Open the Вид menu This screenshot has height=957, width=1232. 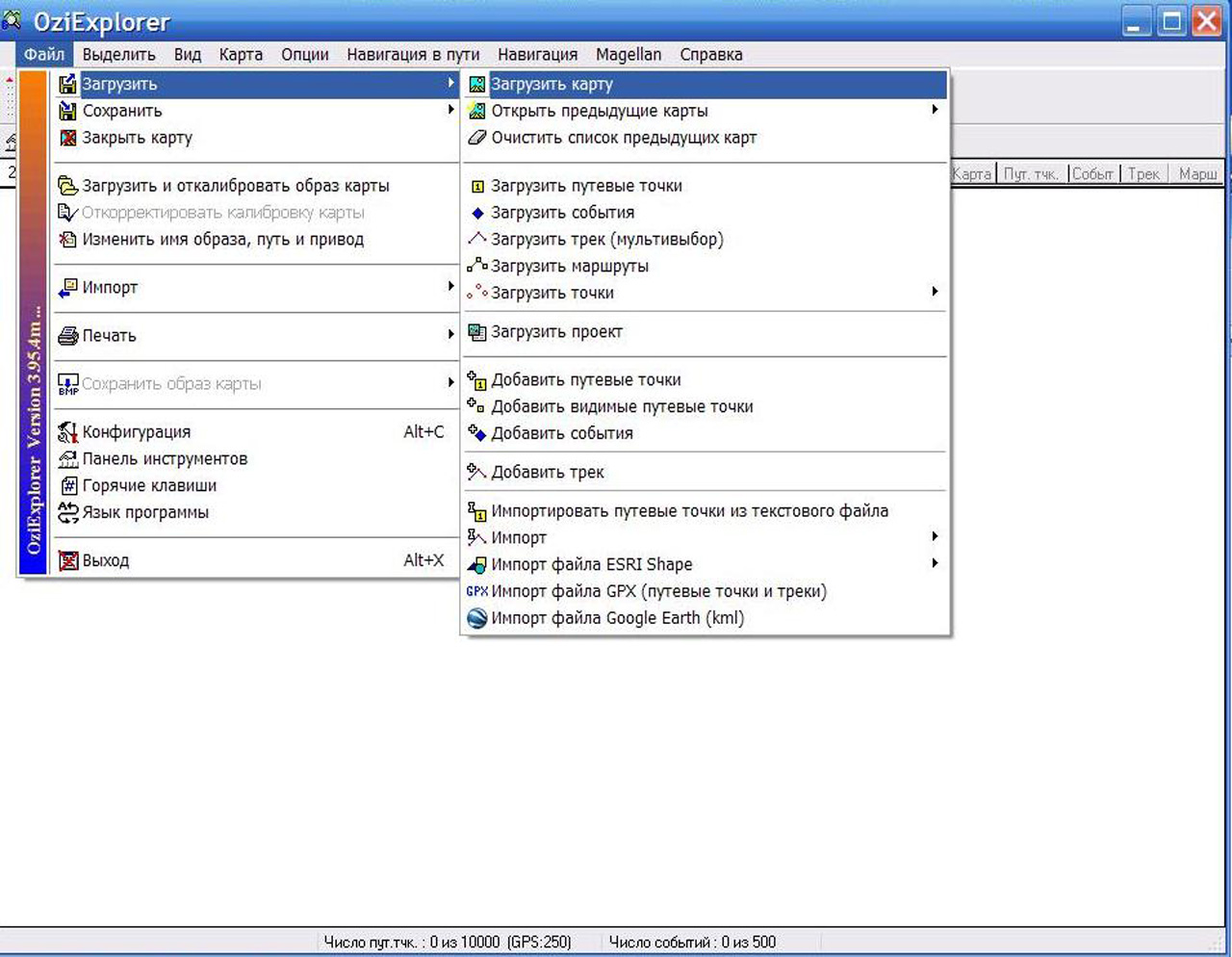pos(188,55)
